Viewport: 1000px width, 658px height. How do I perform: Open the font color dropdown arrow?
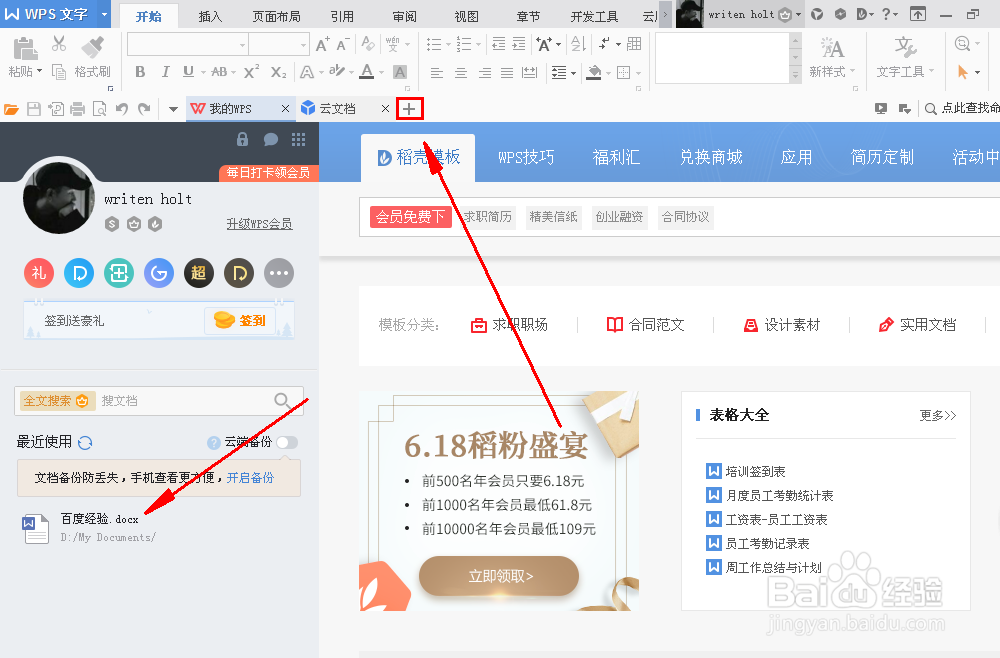click(381, 73)
